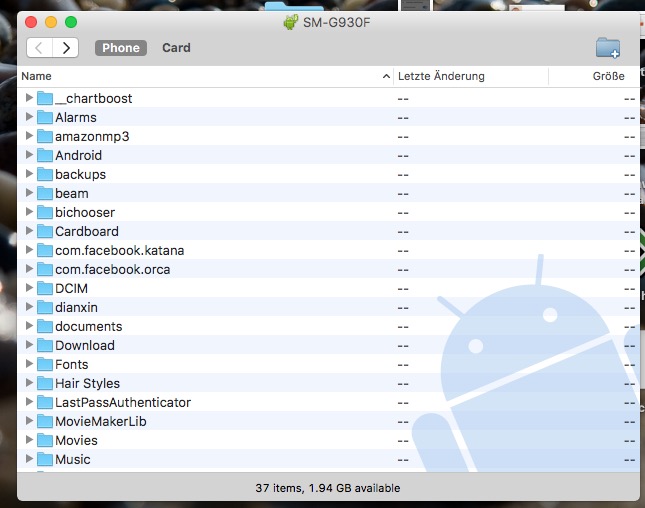Click the Music folder icon
The image size is (645, 508).
point(44,459)
